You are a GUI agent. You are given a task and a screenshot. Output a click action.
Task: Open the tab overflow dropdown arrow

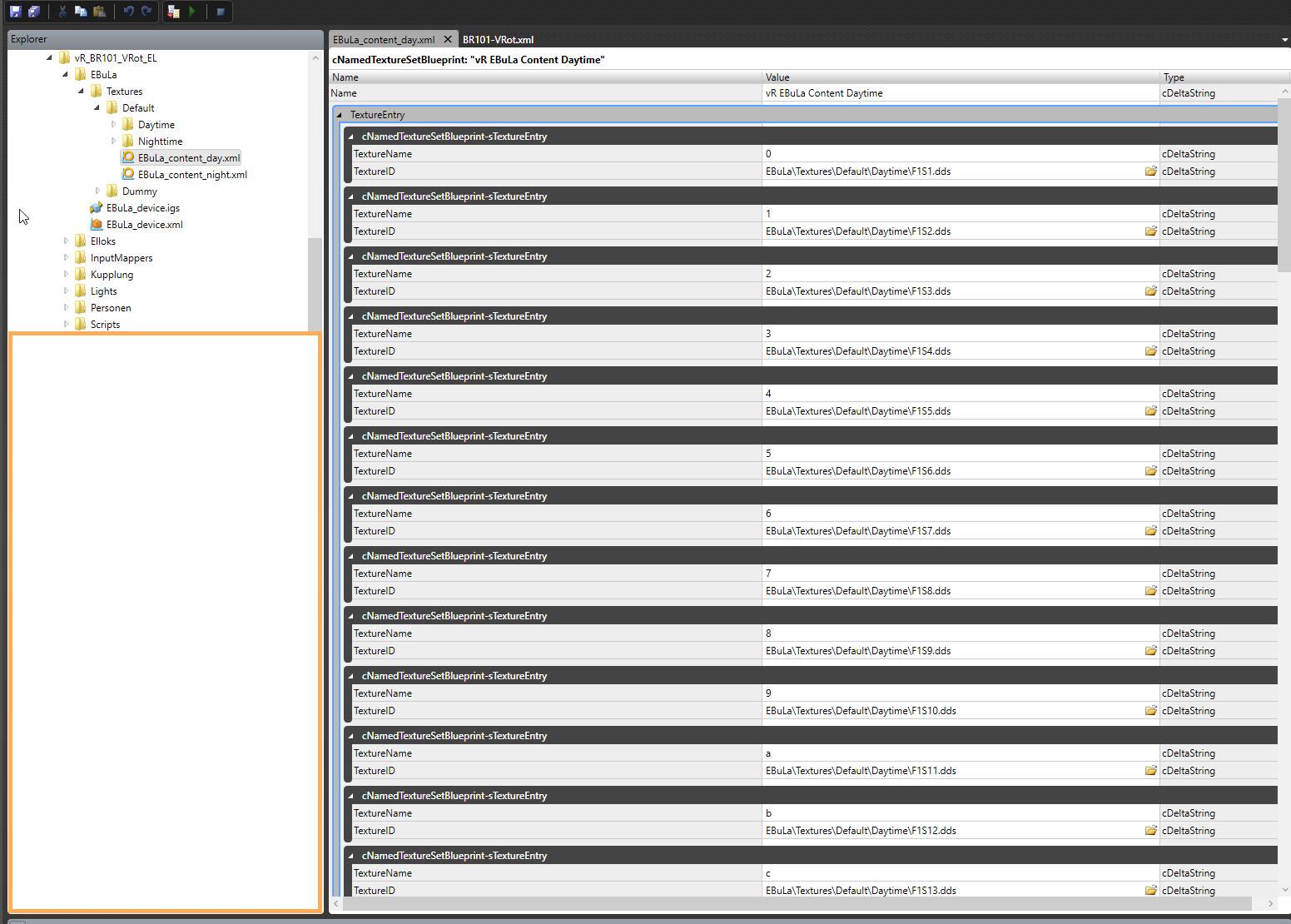[x=1284, y=40]
